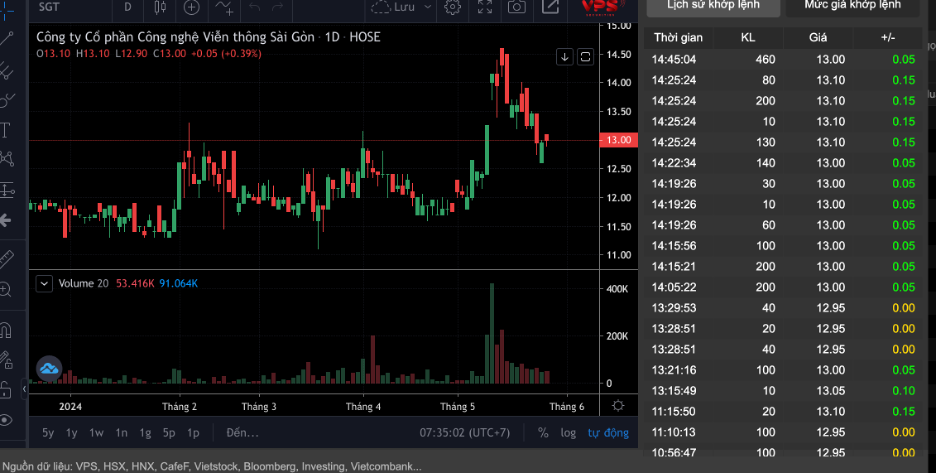
Task: Select the trend line drawing tool
Action: (7, 39)
